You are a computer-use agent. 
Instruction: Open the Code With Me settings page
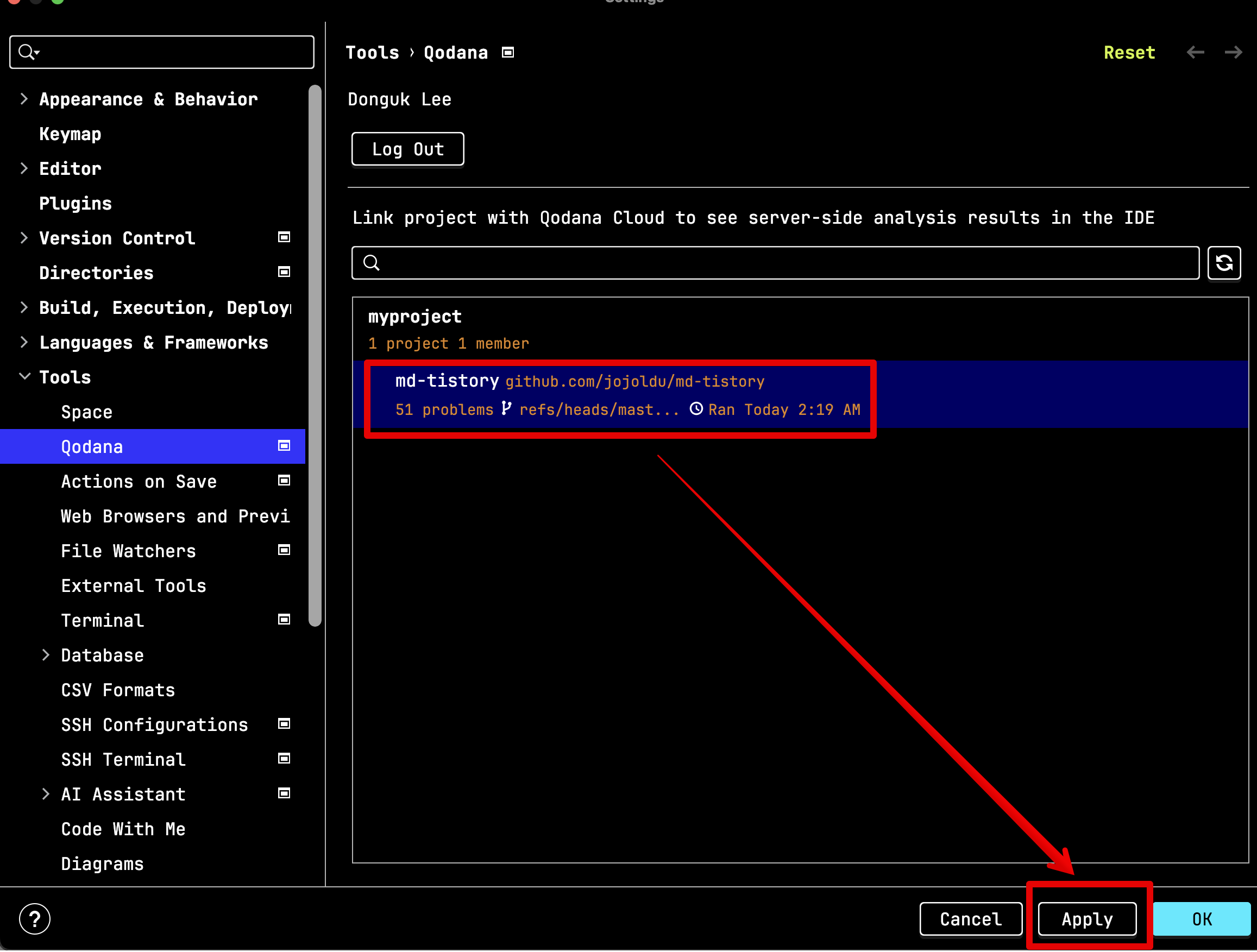pos(123,829)
